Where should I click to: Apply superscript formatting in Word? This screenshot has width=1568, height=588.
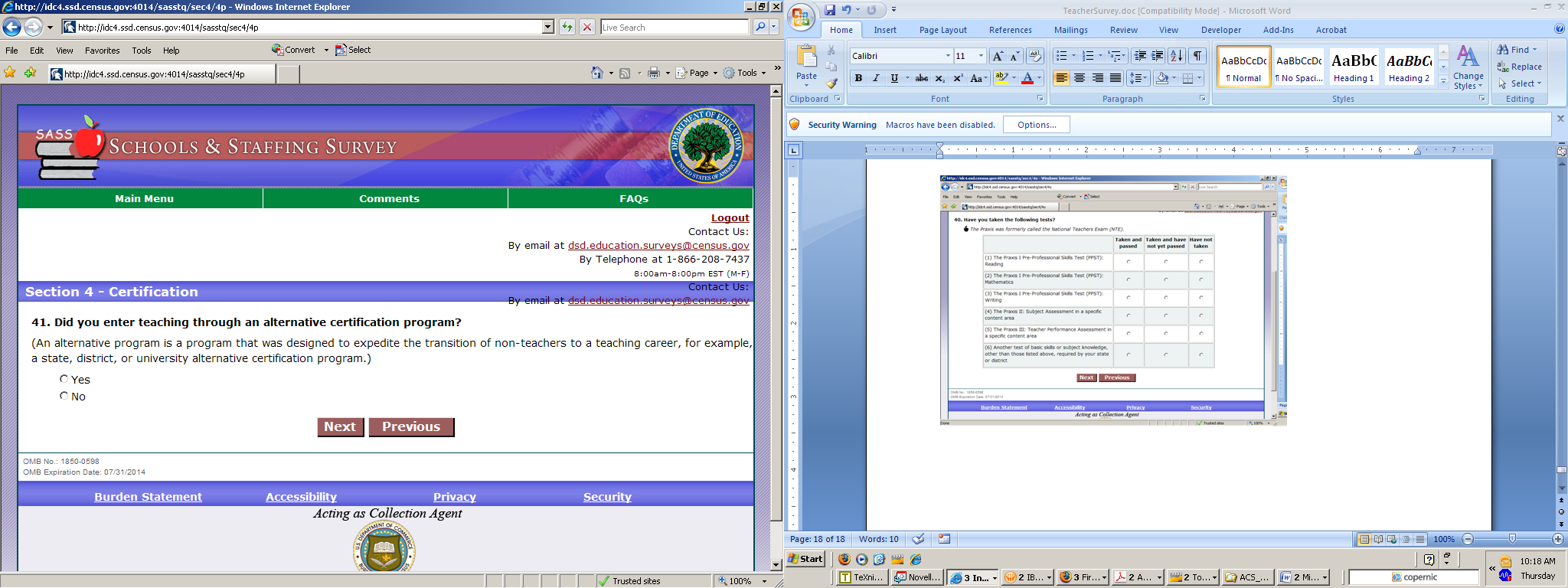[x=957, y=78]
